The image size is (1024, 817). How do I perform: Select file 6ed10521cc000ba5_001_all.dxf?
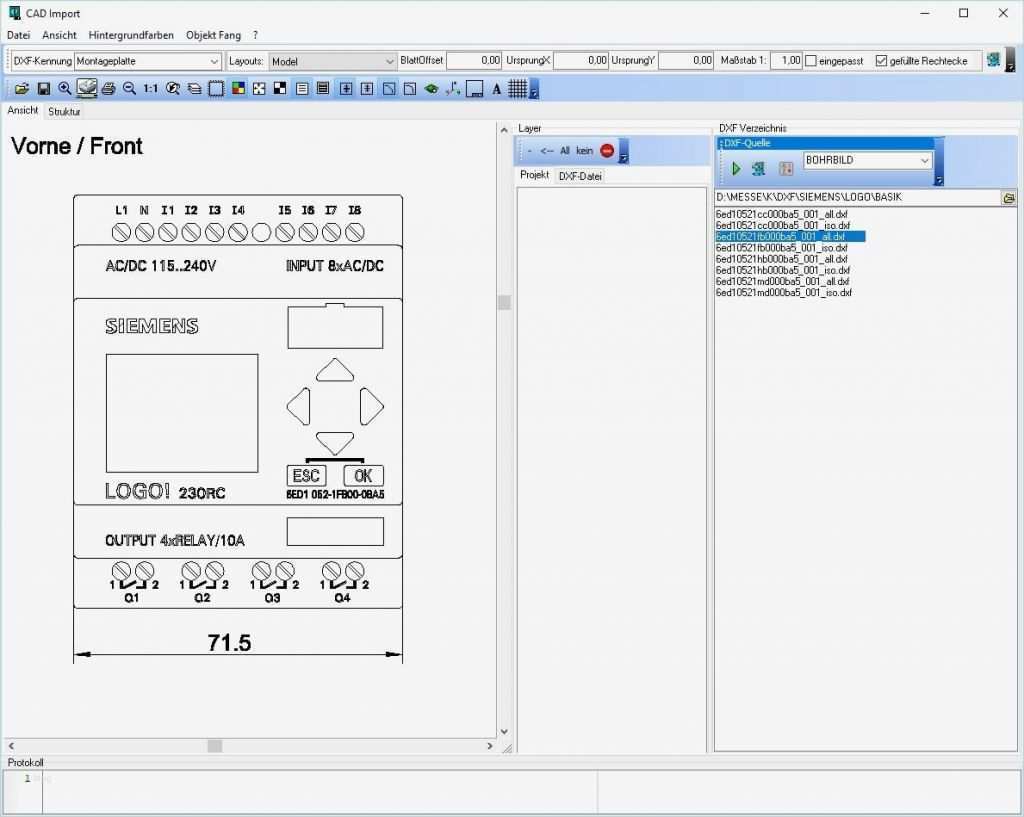click(x=782, y=214)
